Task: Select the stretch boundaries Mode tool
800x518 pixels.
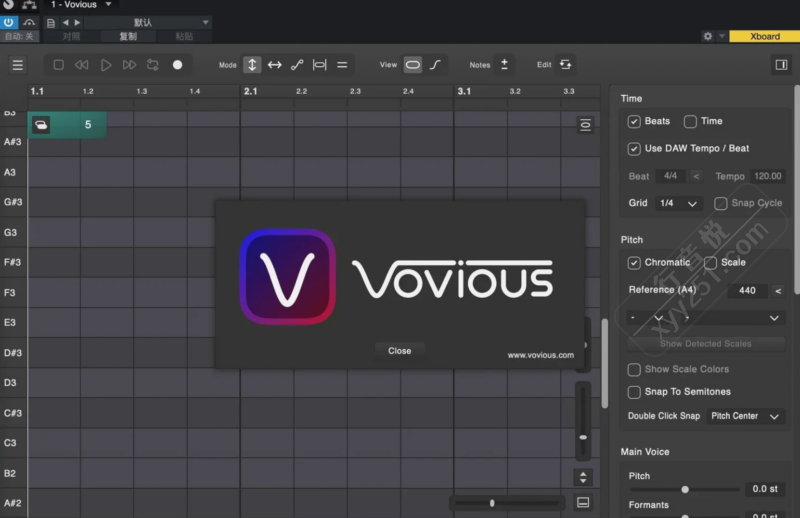Action: pos(319,65)
